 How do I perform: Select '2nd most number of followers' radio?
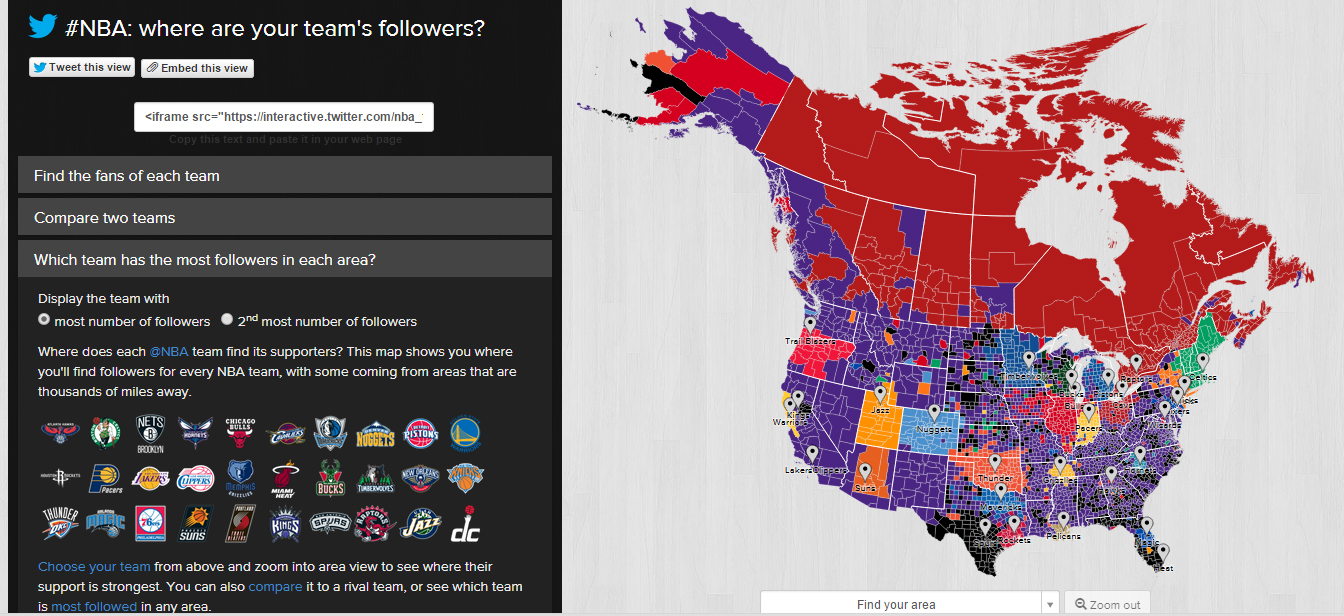227,320
